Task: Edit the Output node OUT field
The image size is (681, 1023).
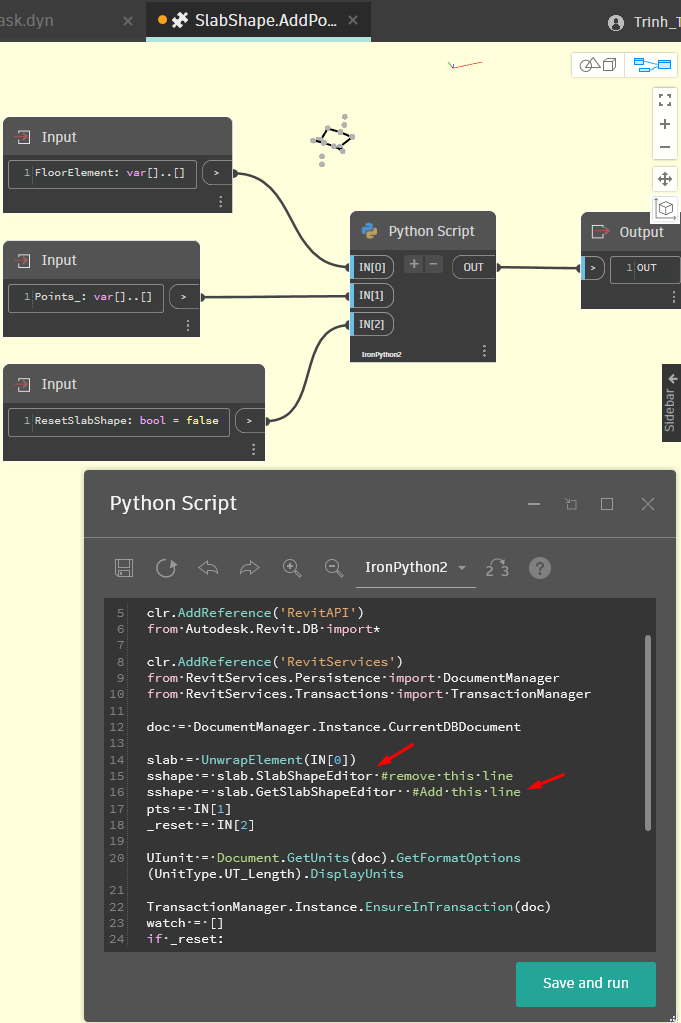Action: pos(645,268)
